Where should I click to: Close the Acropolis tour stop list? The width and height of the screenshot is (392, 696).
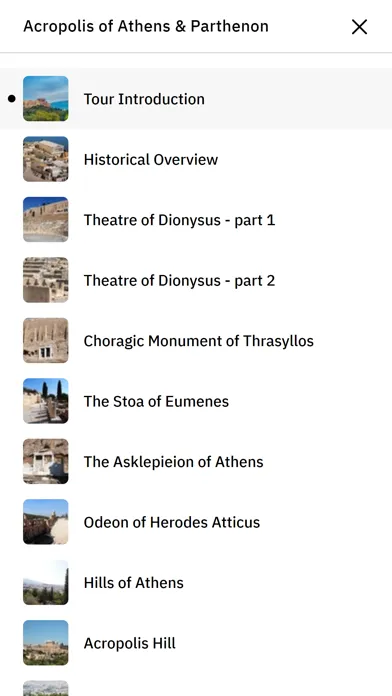[x=359, y=27]
